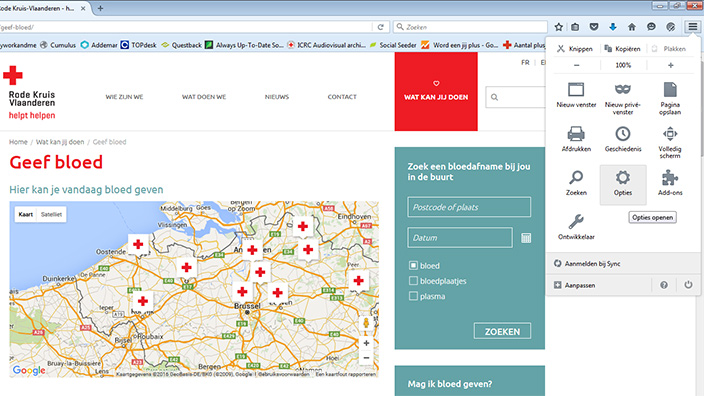Click the Pocket save icon
Viewport: 704px width, 396px height.
594,27
